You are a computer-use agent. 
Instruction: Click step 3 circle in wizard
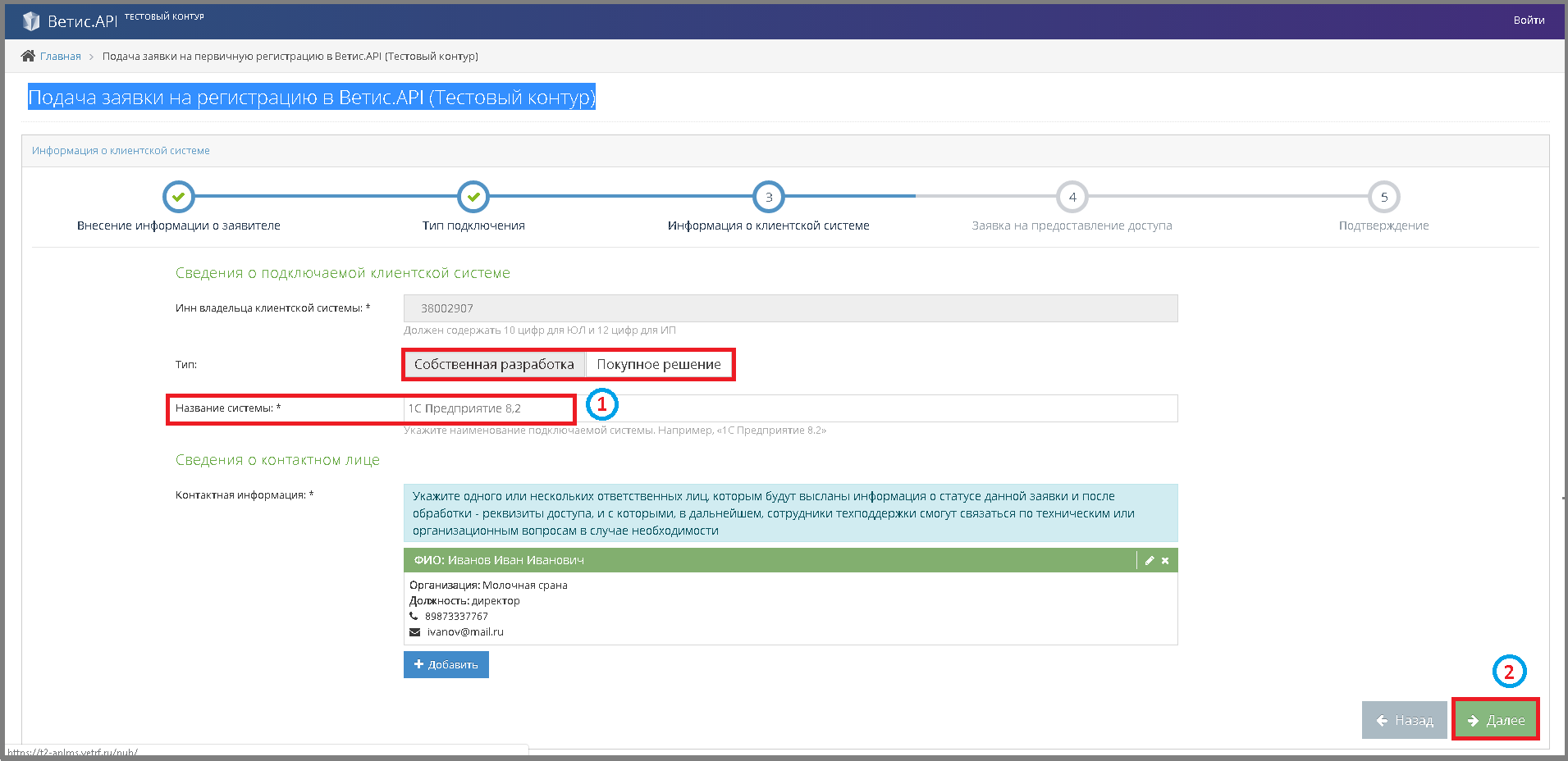(x=769, y=197)
